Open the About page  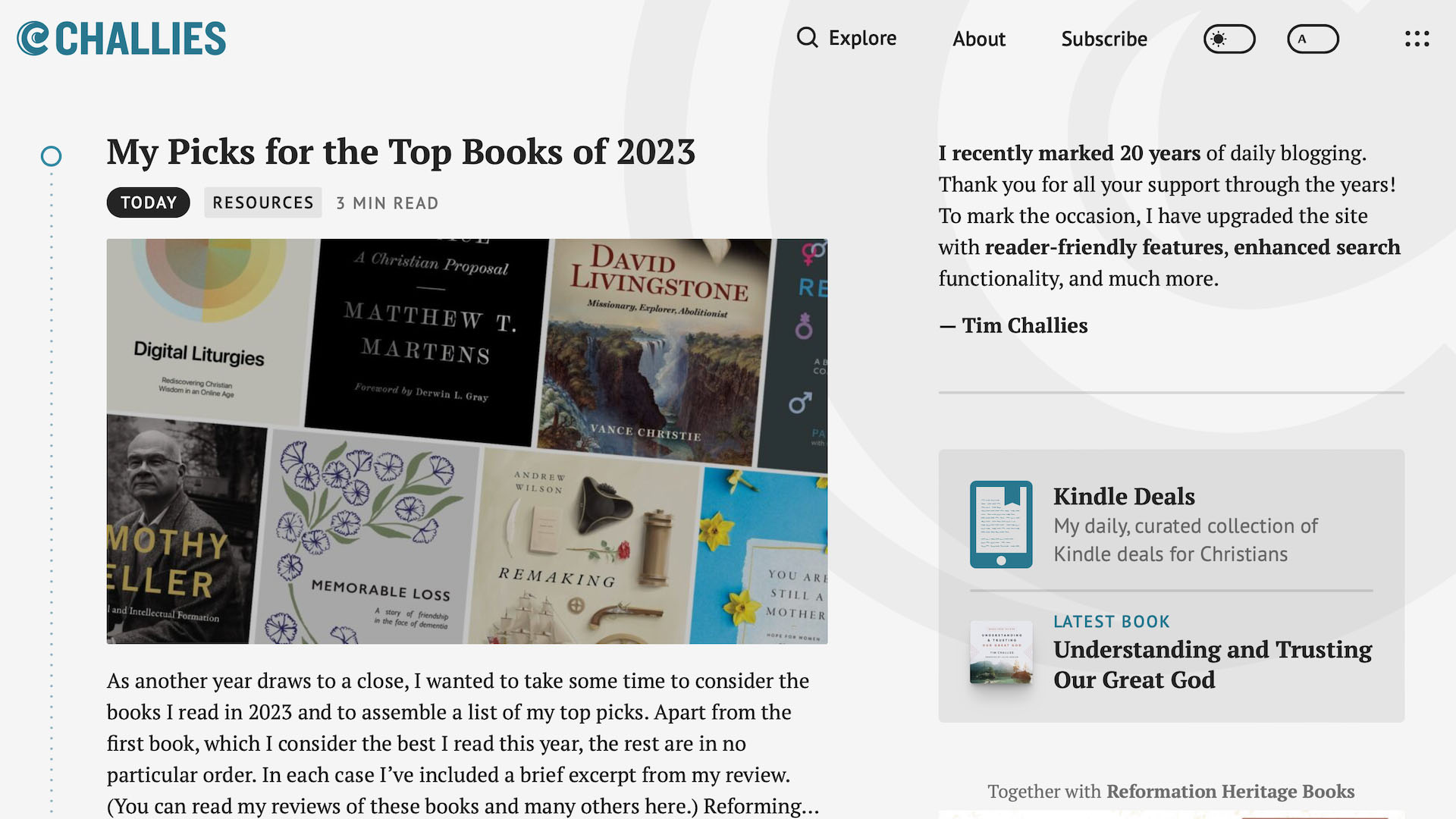tap(978, 39)
